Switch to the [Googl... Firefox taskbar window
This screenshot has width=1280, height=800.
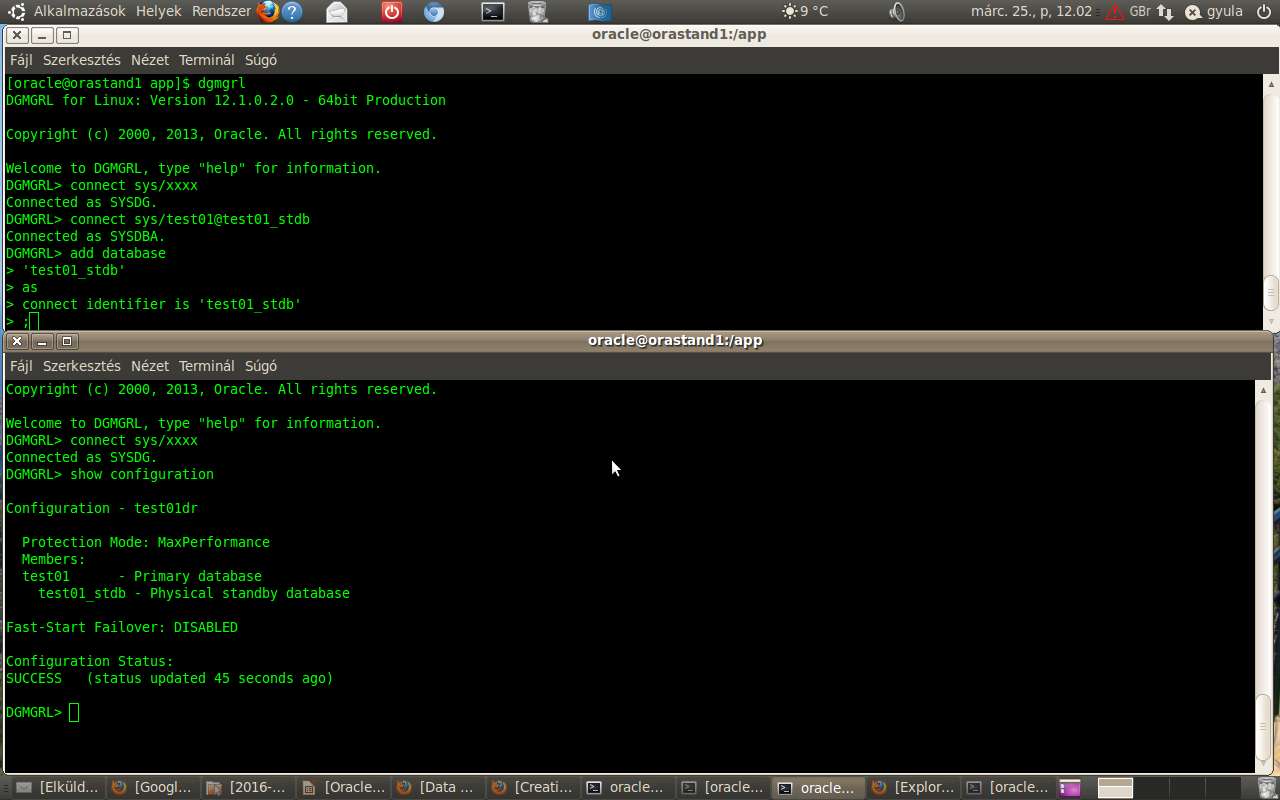152,788
